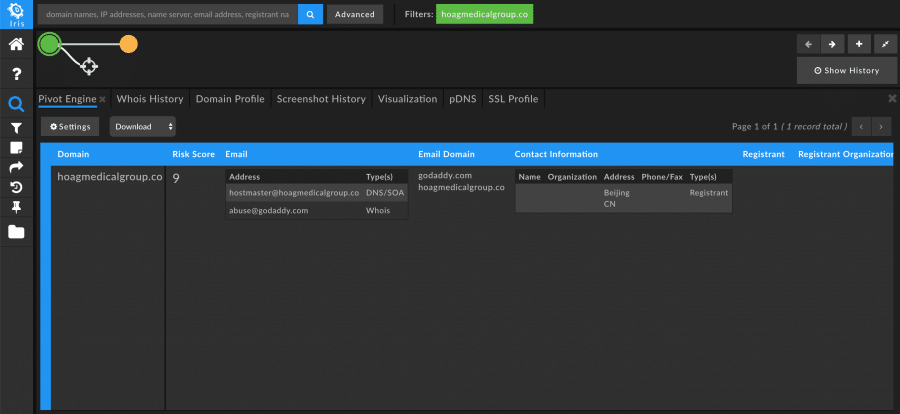Image resolution: width=900 pixels, height=414 pixels.
Task: Open the Visualization tab
Action: [x=408, y=99]
